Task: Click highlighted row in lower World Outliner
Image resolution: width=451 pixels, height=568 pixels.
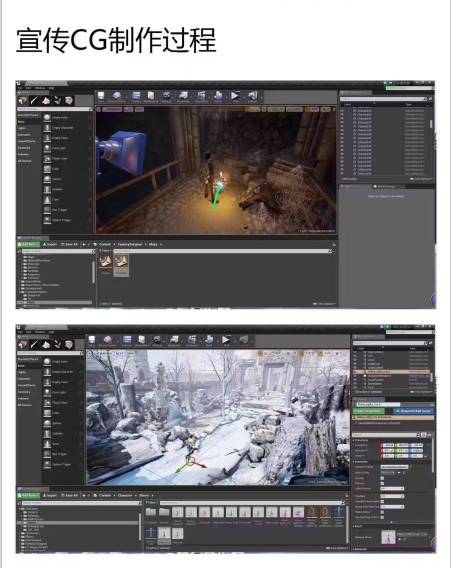Action: coord(392,372)
